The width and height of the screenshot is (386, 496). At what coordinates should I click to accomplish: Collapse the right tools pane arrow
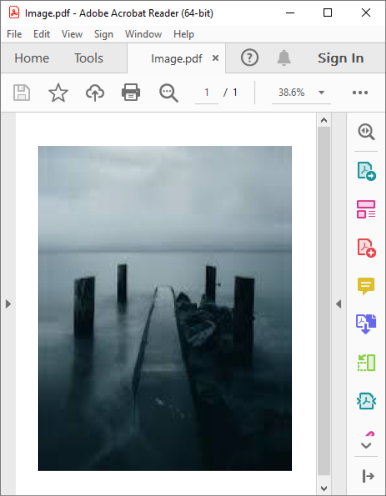point(339,304)
